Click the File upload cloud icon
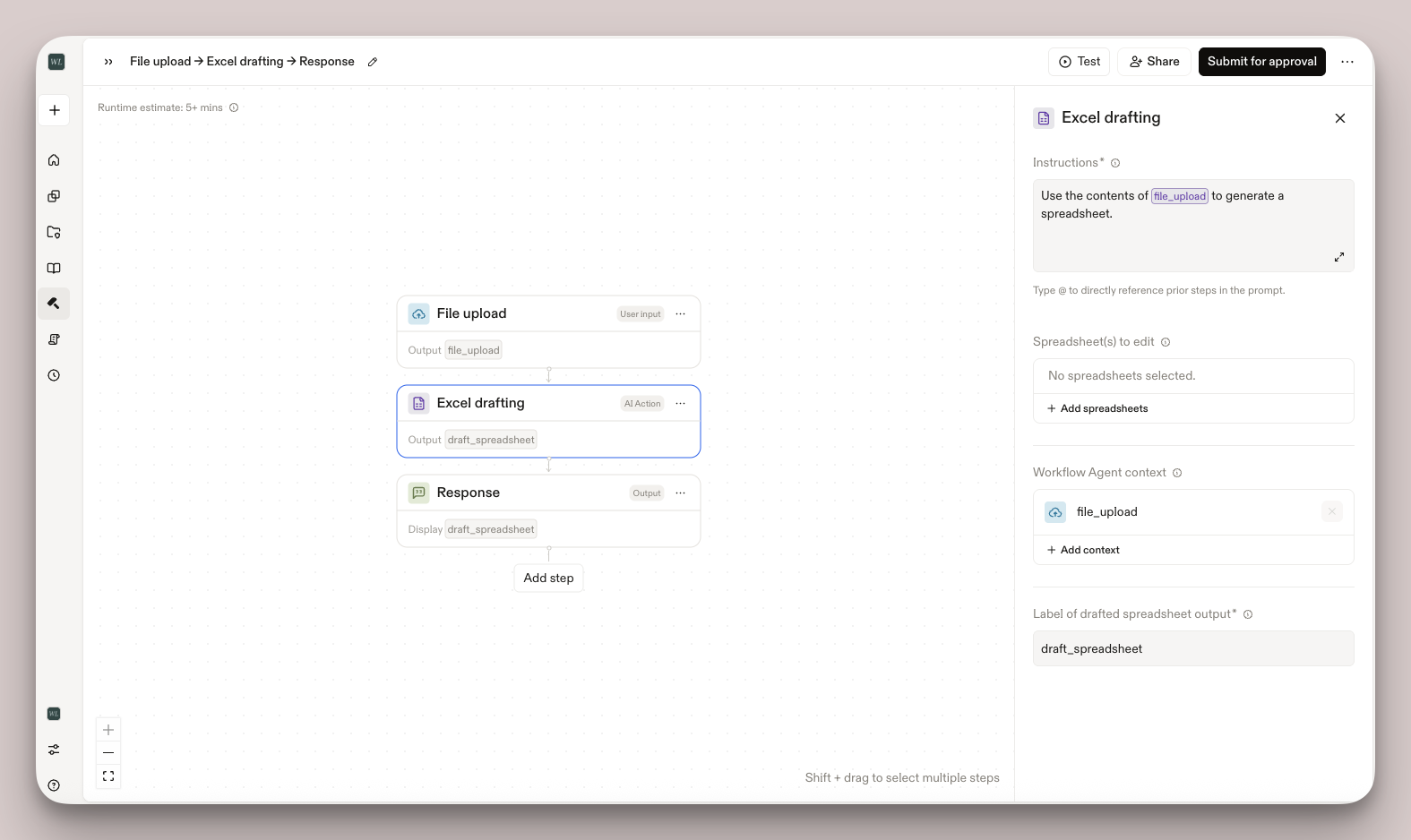 click(x=418, y=313)
